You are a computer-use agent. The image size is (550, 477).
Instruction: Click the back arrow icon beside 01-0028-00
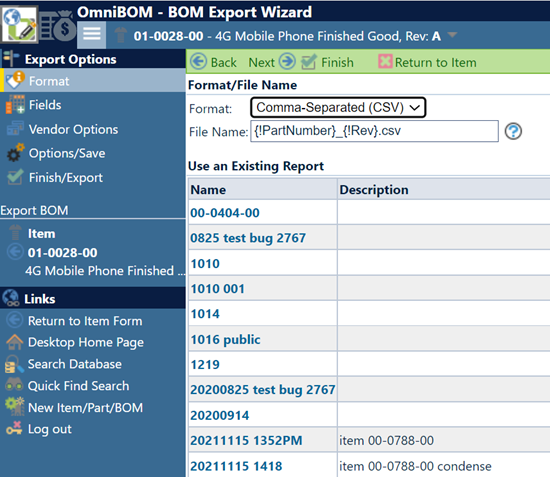pos(15,252)
